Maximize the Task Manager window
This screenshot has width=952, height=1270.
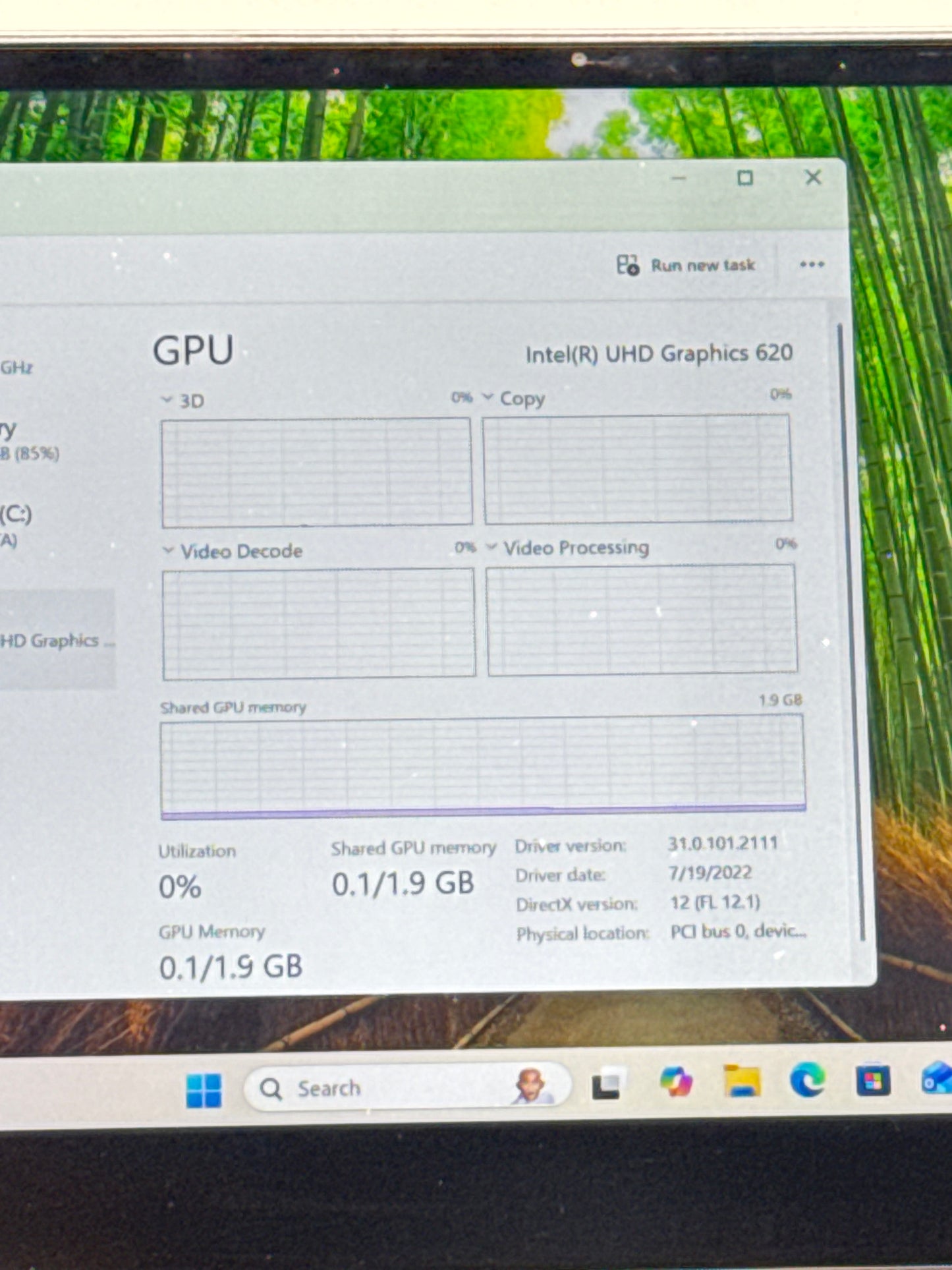(x=745, y=178)
